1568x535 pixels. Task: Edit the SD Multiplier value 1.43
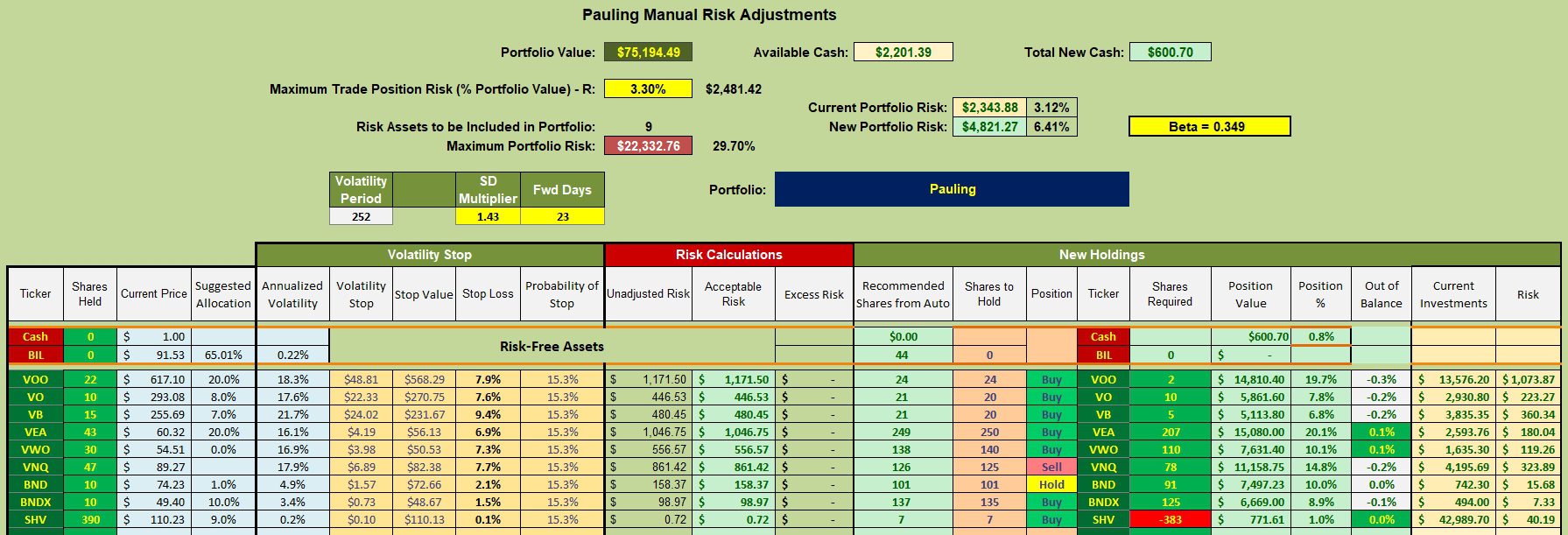pyautogui.click(x=488, y=216)
